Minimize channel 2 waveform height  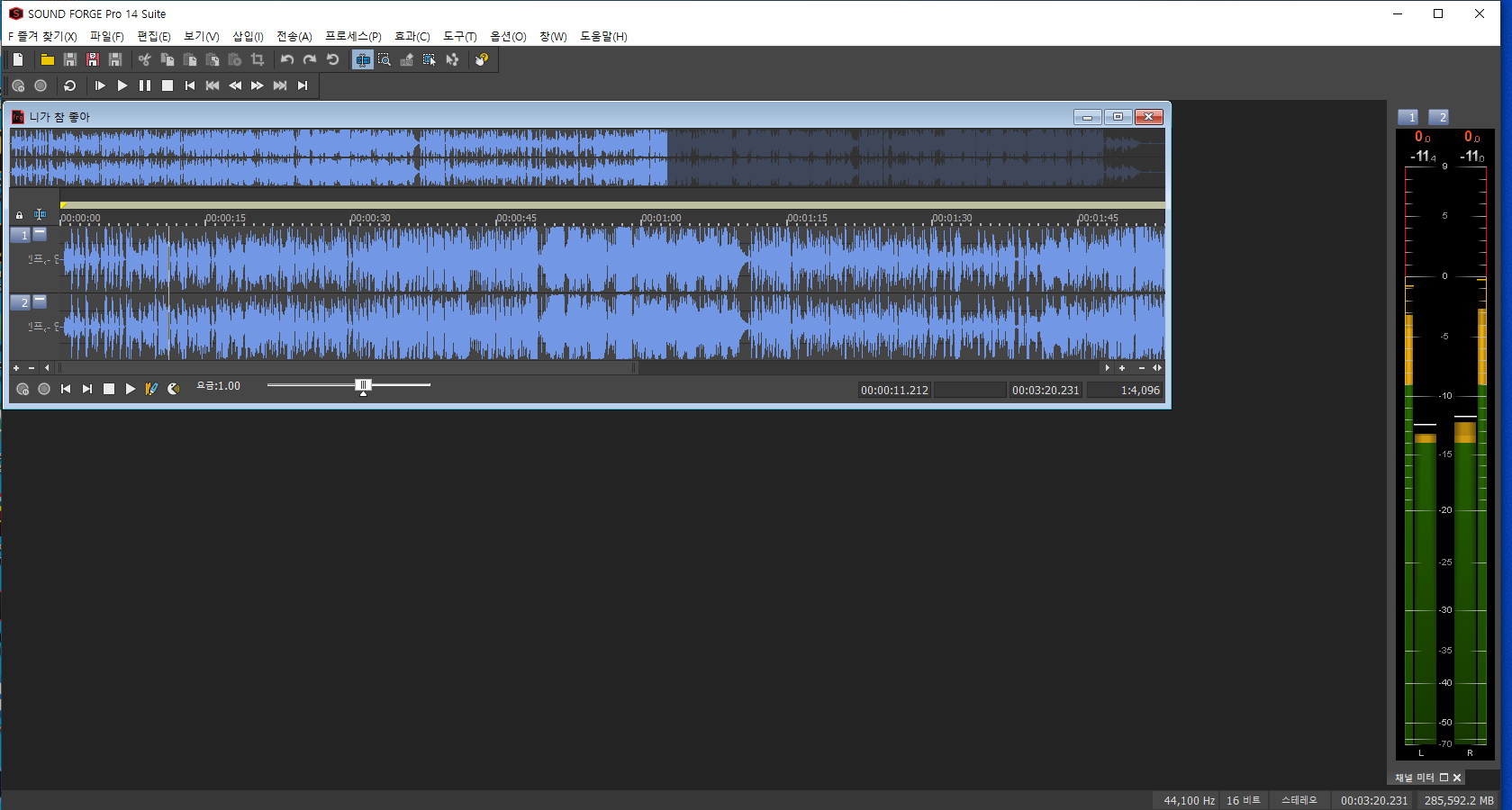coord(40,301)
